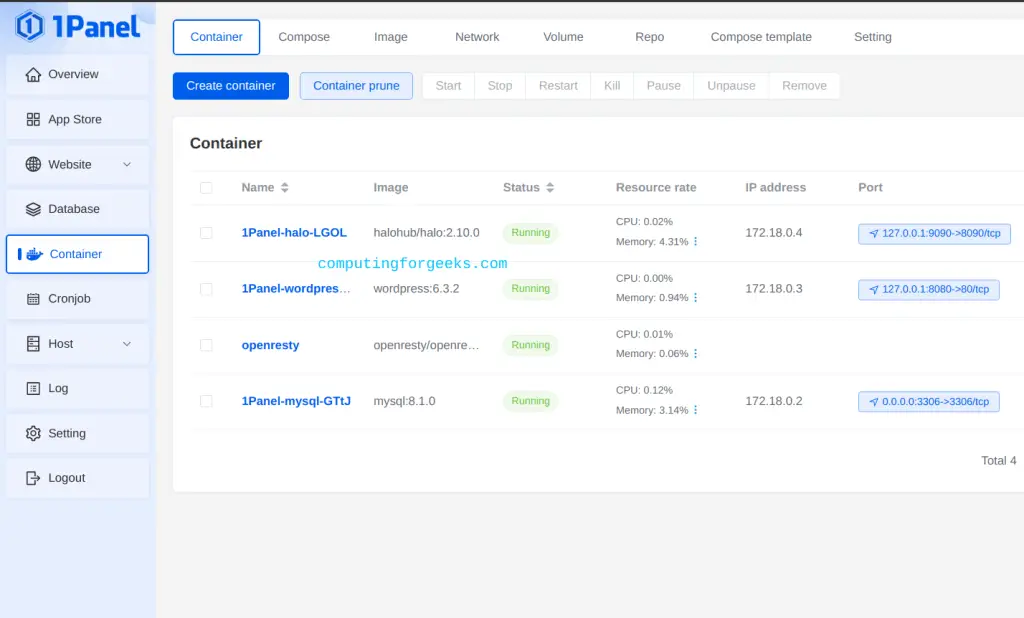Click the App Store grid icon
The height and width of the screenshot is (618, 1024).
33,120
